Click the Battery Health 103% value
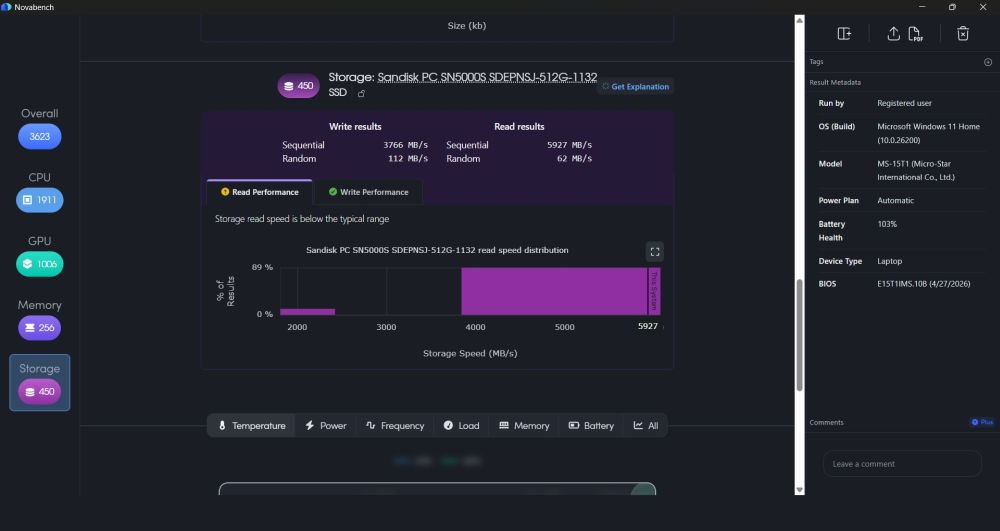This screenshot has width=1000, height=531. tap(887, 224)
